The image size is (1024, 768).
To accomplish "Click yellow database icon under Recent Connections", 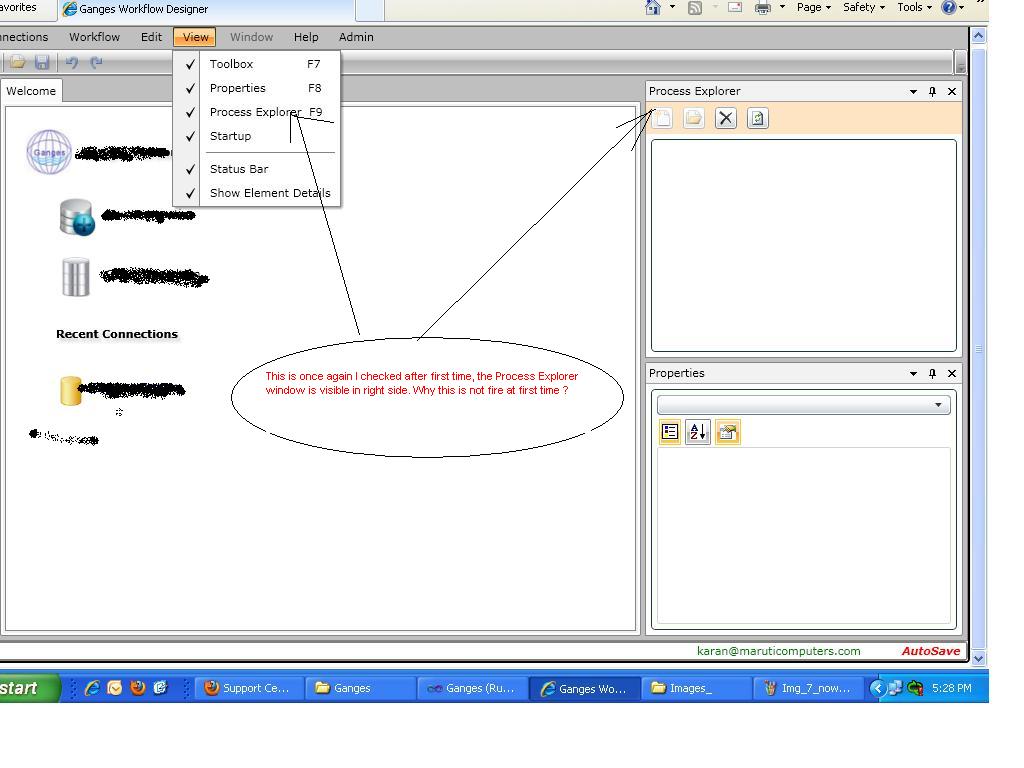I will (x=71, y=391).
